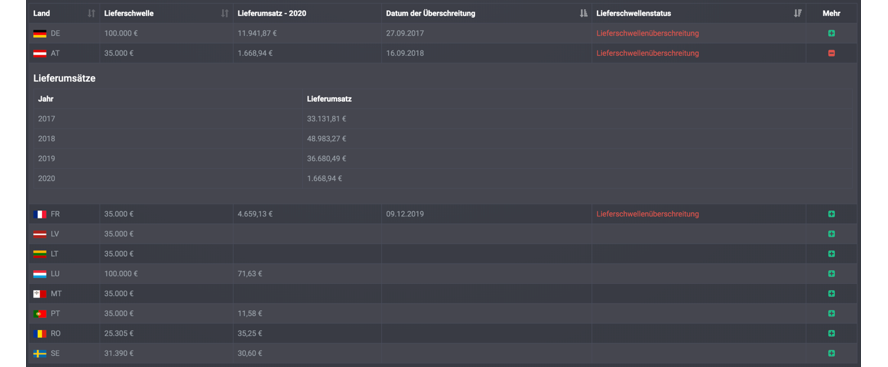Click the DE row threshold 100.000 €

[x=121, y=33]
